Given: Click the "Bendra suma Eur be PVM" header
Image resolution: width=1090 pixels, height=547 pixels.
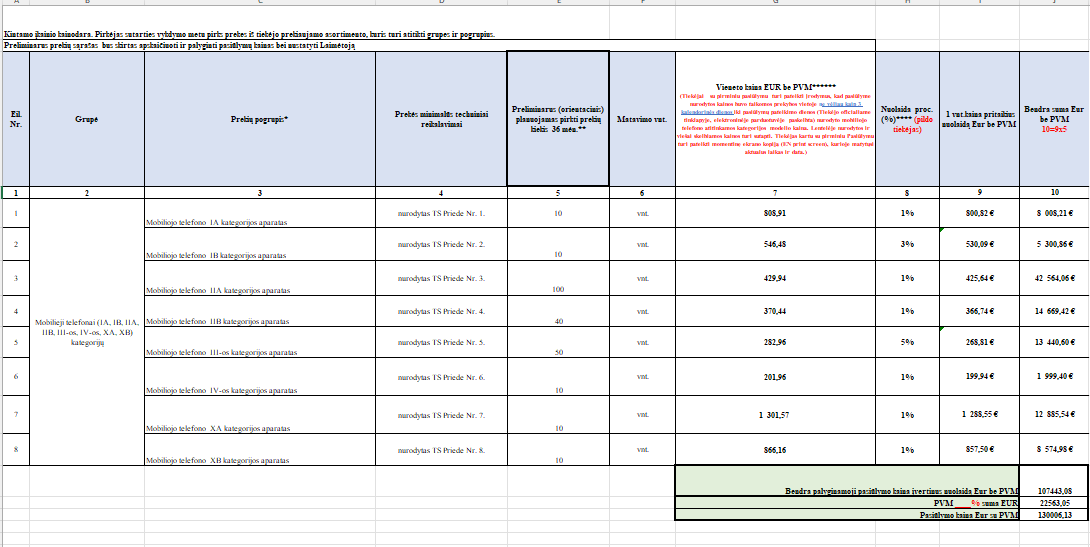Looking at the screenshot, I should (1054, 119).
